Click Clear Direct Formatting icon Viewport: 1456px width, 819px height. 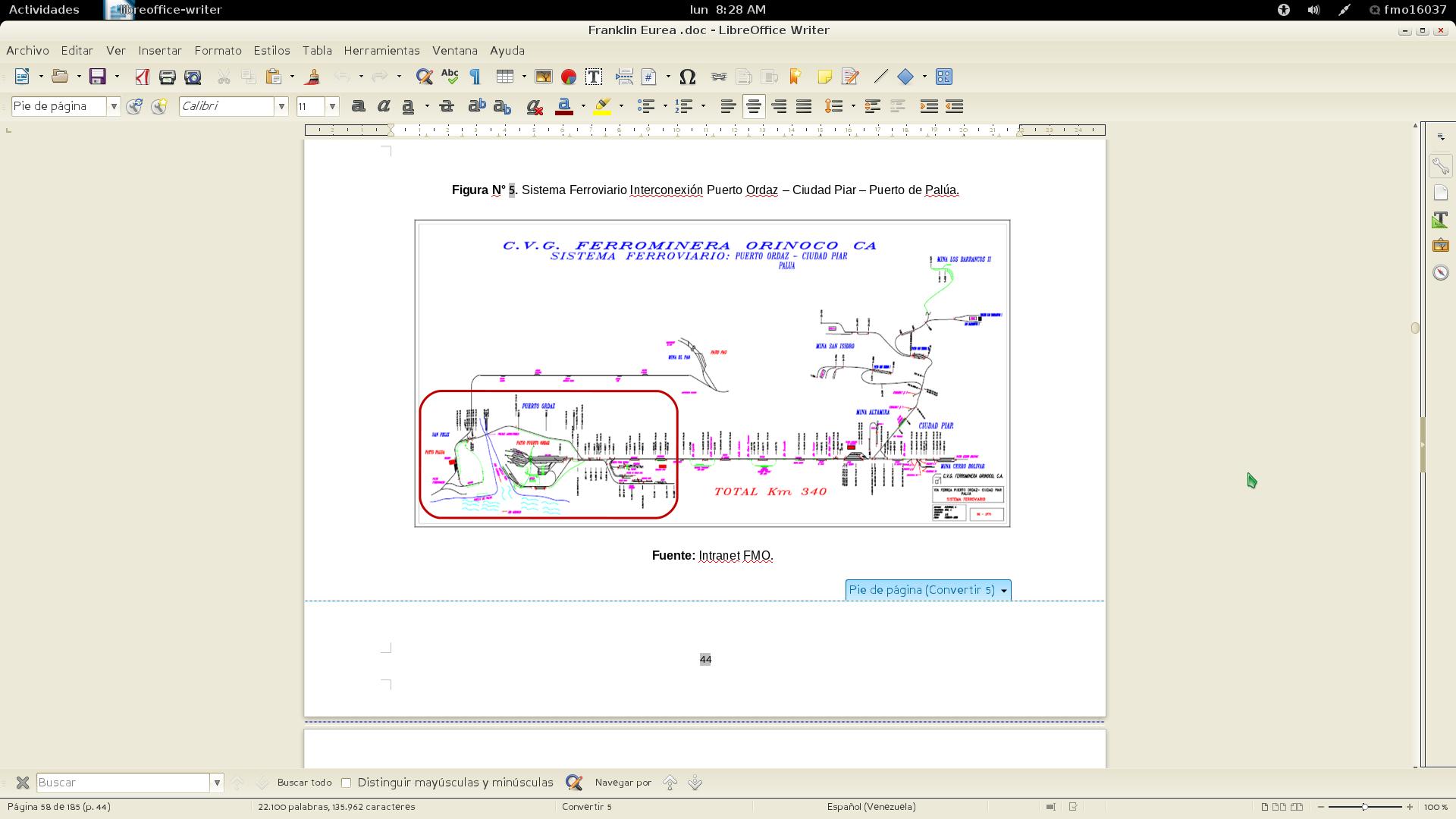tap(534, 106)
